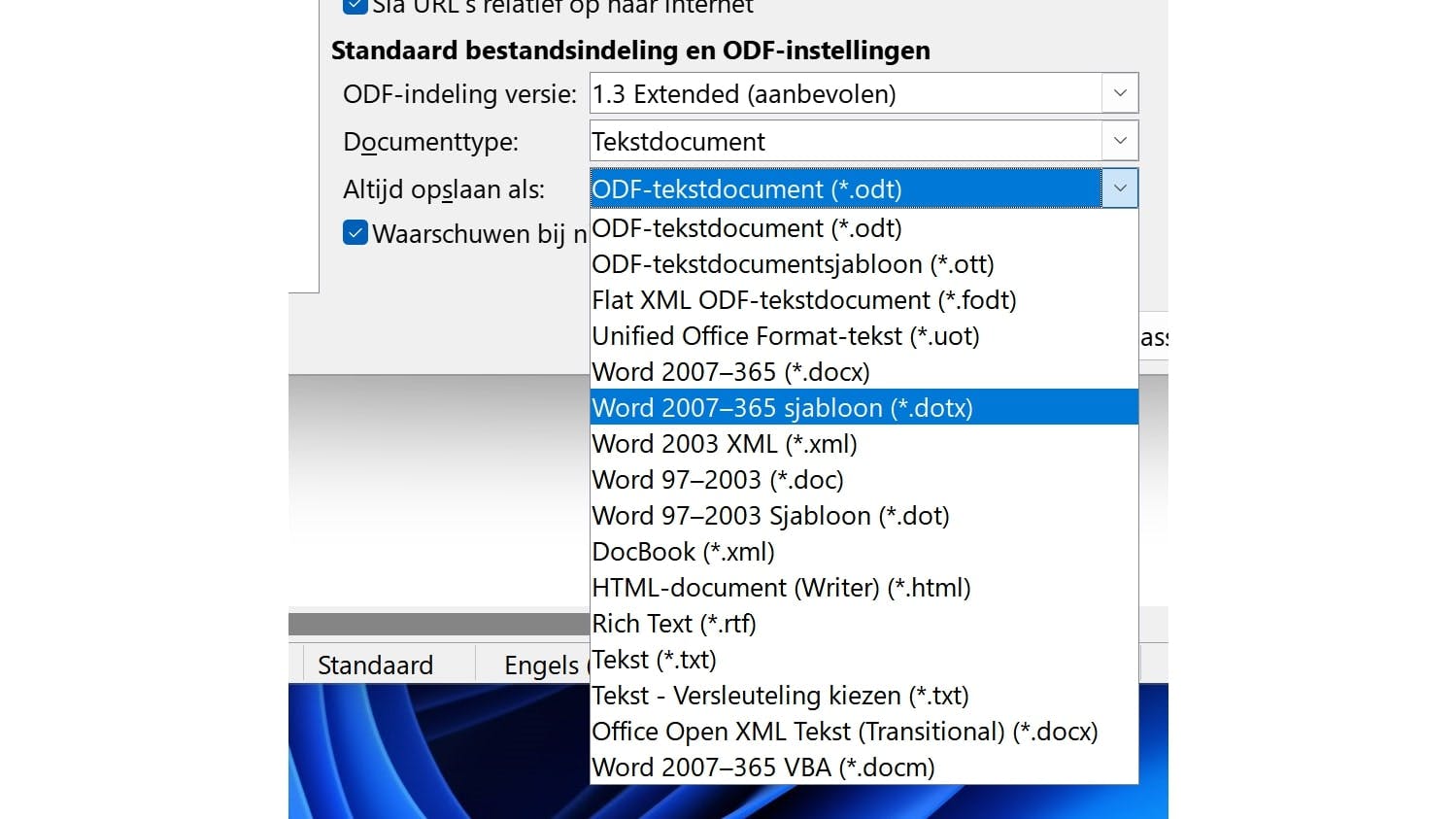1456x819 pixels.
Task: Select Word 97–2003 (*.doc) format
Action: (718, 480)
